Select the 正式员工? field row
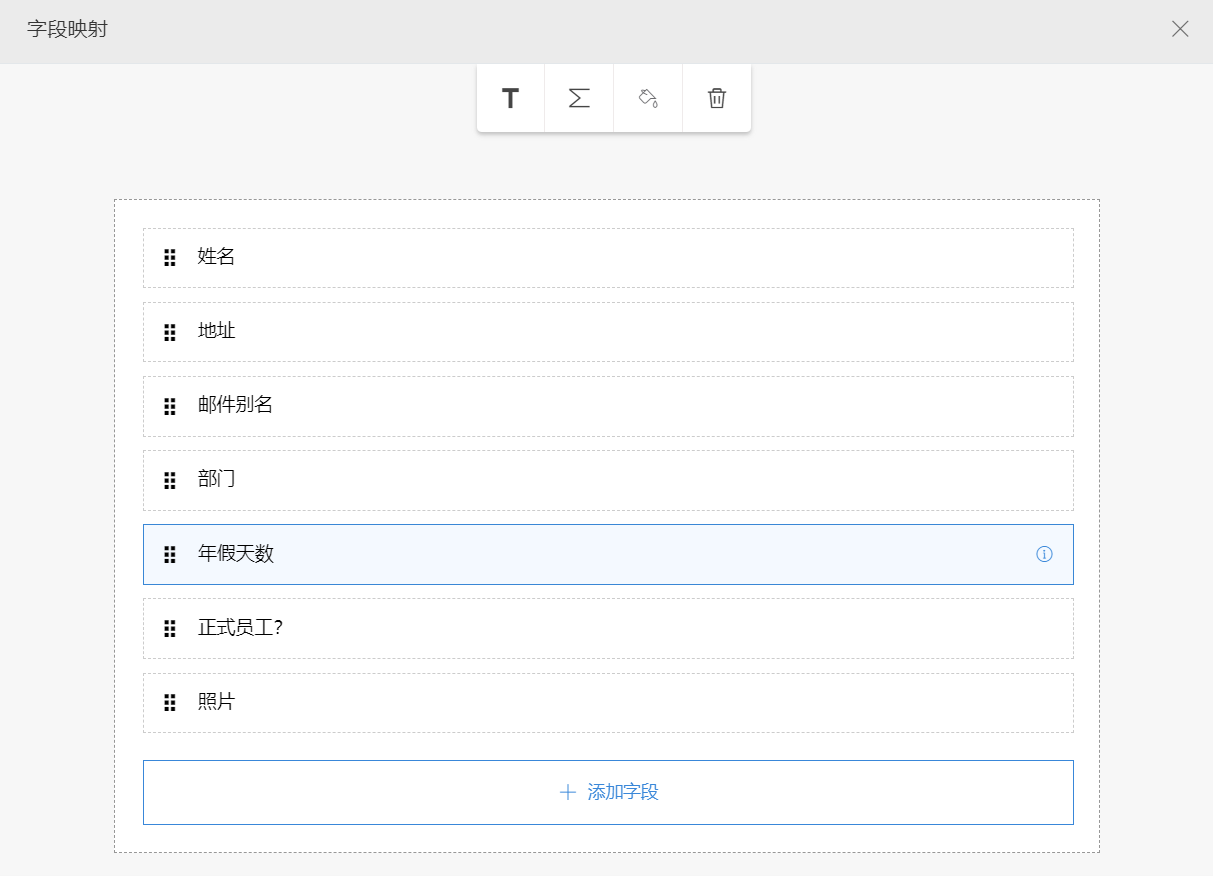Screen dimensions: 1213x876 [608, 628]
